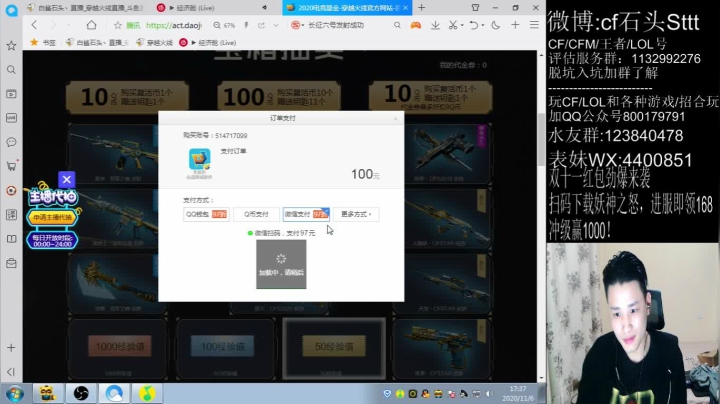Select QQ钱包 payment method

206,214
